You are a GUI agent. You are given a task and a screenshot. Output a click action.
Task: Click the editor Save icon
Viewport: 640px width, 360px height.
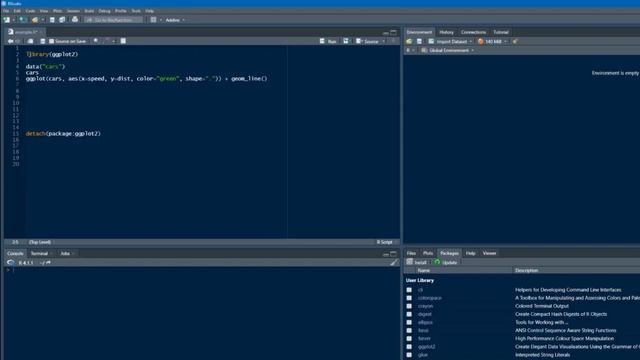click(x=42, y=41)
